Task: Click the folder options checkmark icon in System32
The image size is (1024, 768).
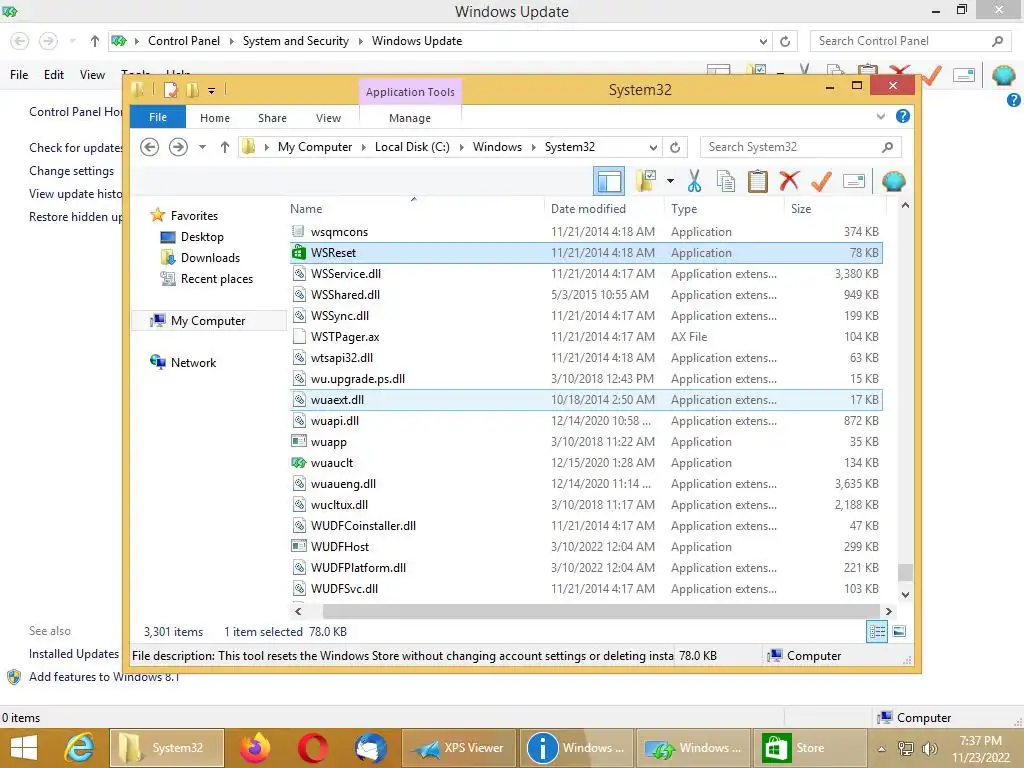Action: click(x=646, y=181)
